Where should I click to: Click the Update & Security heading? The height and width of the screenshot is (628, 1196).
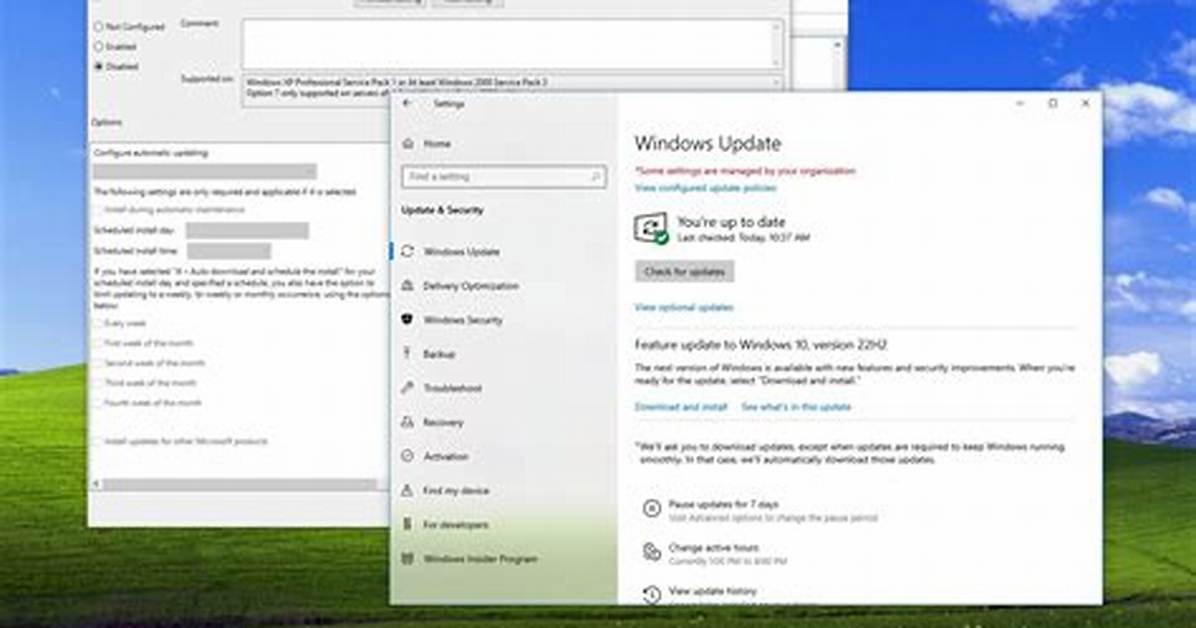coord(442,210)
